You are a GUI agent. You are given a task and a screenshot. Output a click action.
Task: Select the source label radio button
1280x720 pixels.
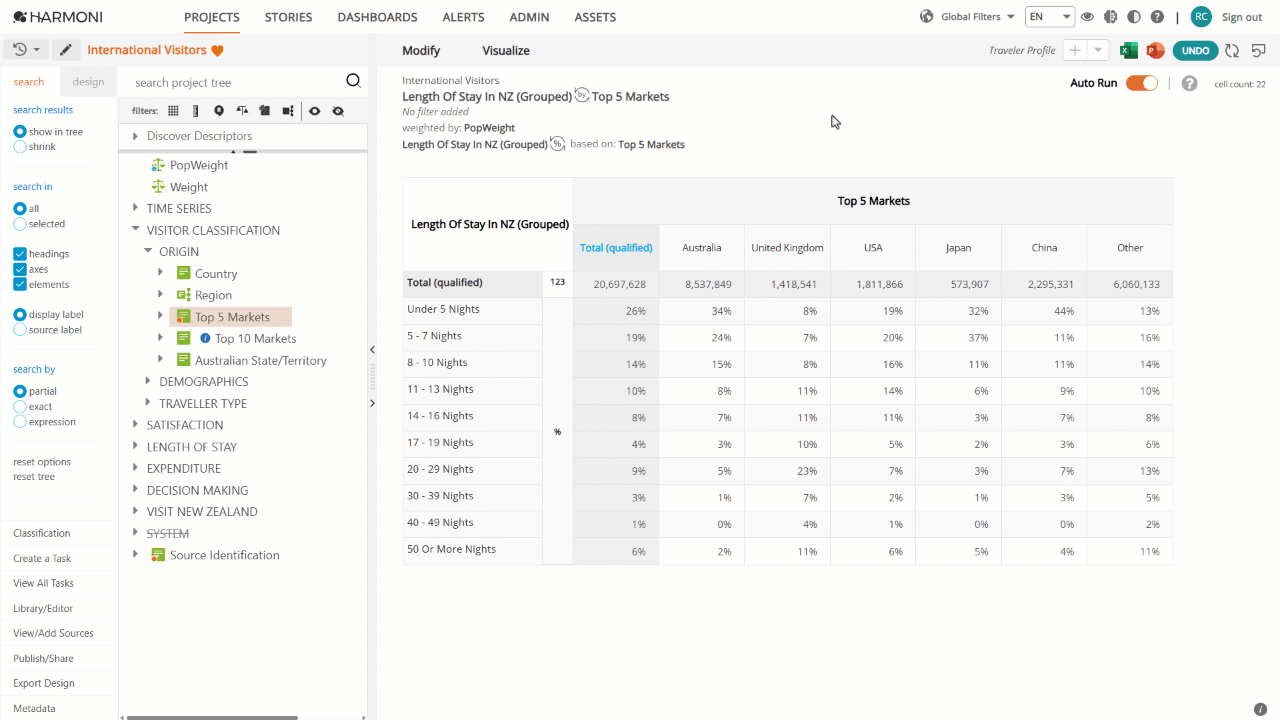tap(20, 330)
